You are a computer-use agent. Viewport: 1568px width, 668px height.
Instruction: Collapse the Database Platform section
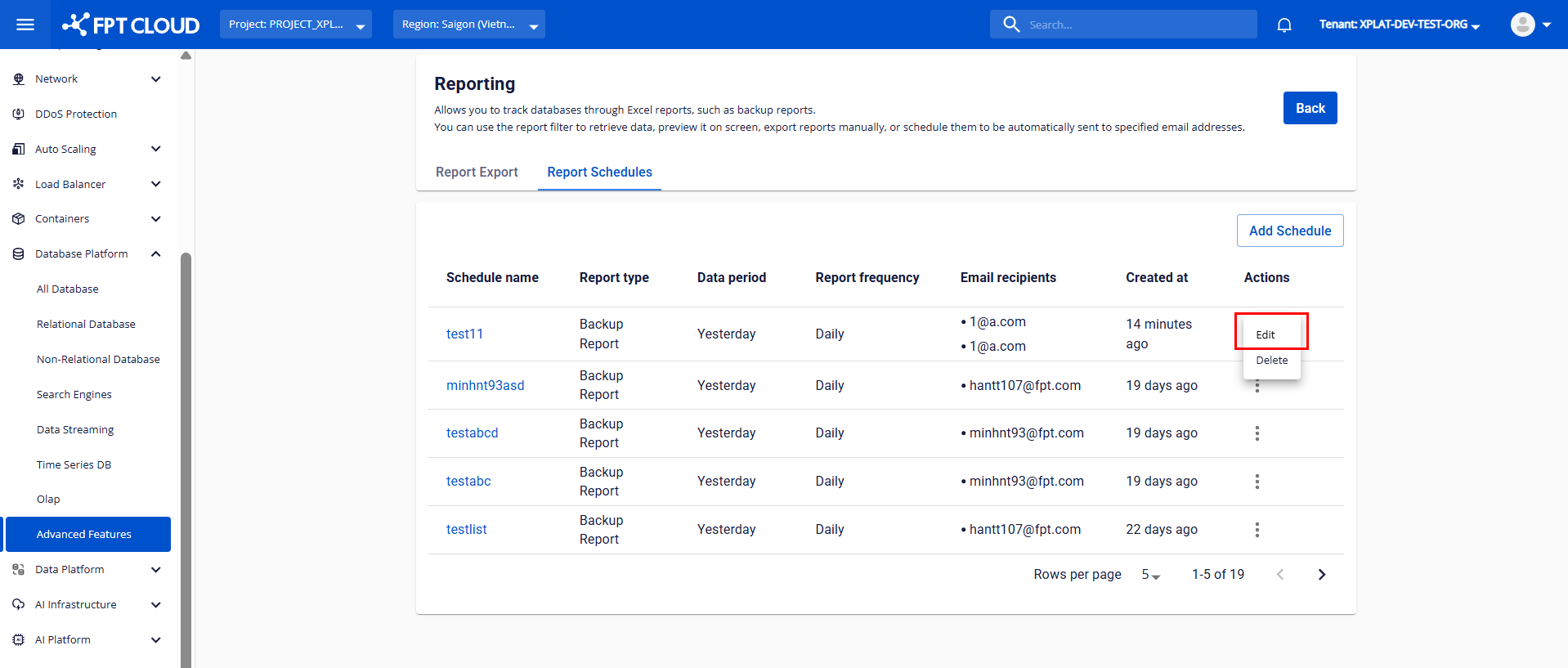click(156, 254)
